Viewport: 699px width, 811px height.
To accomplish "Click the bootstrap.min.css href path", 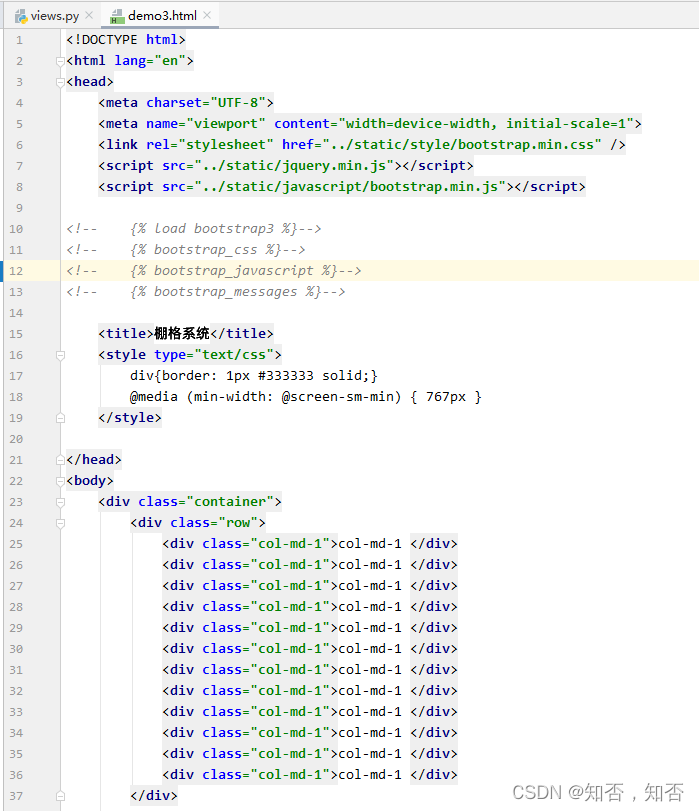I will pos(462,144).
